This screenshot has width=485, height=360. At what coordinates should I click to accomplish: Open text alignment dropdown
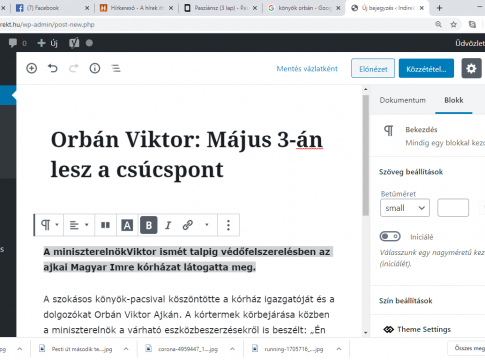79,225
